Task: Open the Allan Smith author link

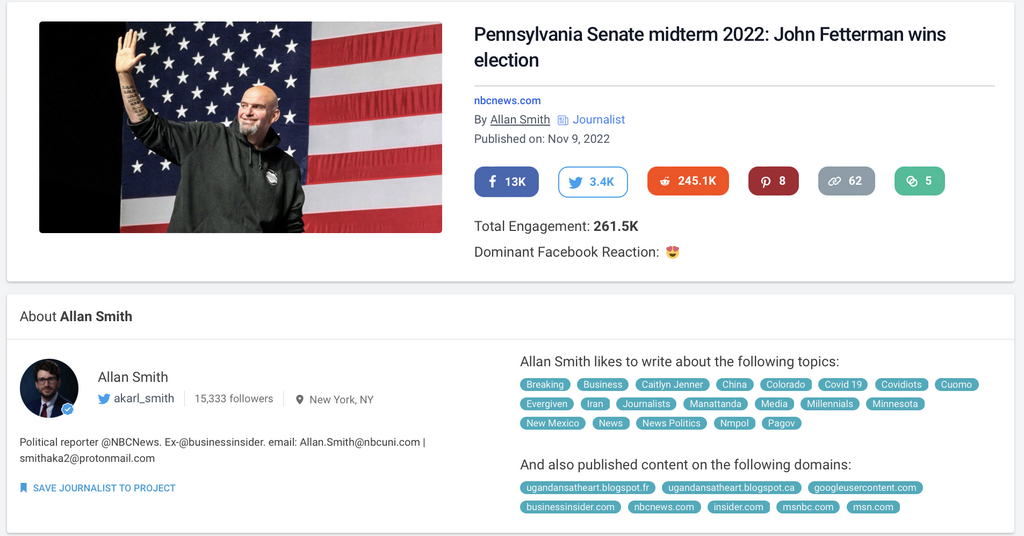Action: click(520, 120)
